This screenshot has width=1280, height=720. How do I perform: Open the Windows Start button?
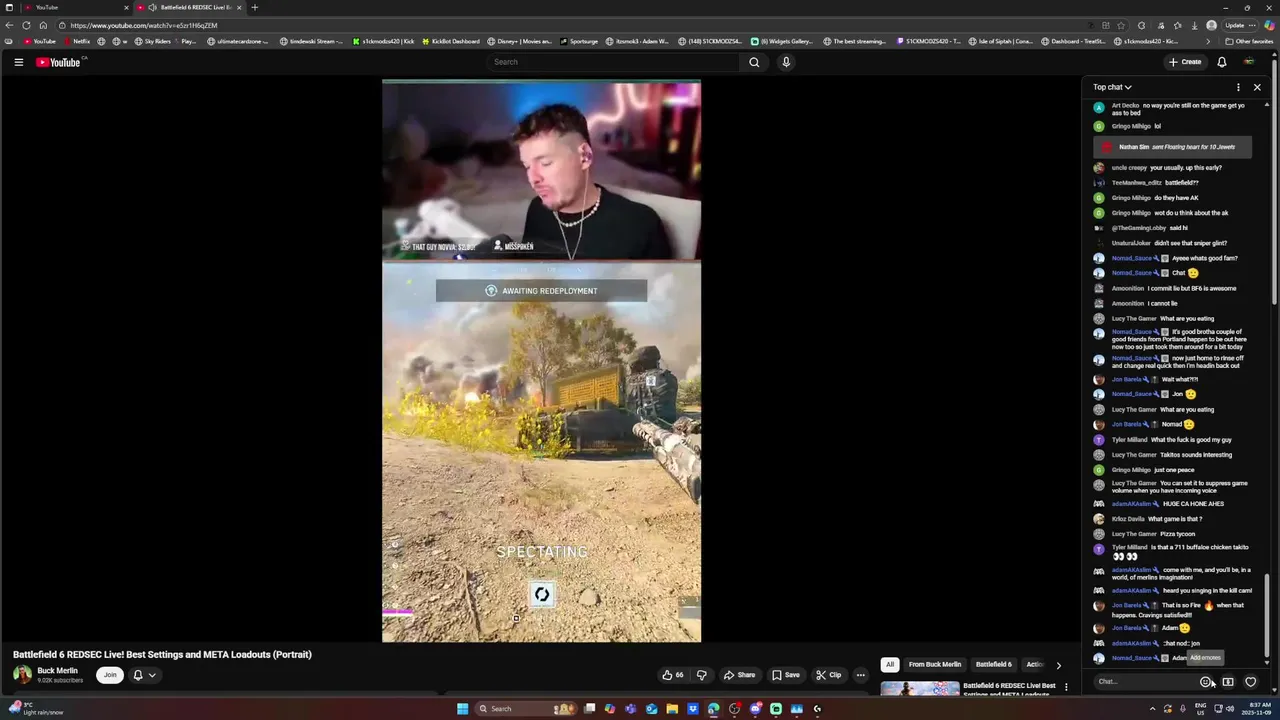click(462, 709)
